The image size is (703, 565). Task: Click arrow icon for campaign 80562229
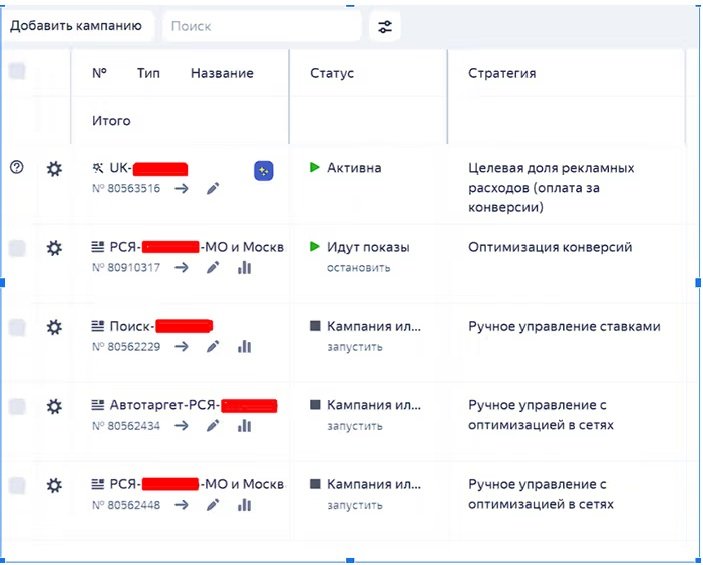click(x=182, y=347)
